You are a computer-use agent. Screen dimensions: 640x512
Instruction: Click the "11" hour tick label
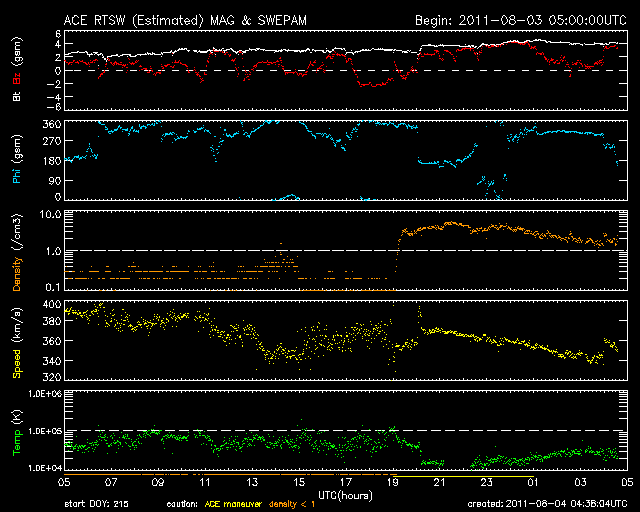[x=205, y=482]
